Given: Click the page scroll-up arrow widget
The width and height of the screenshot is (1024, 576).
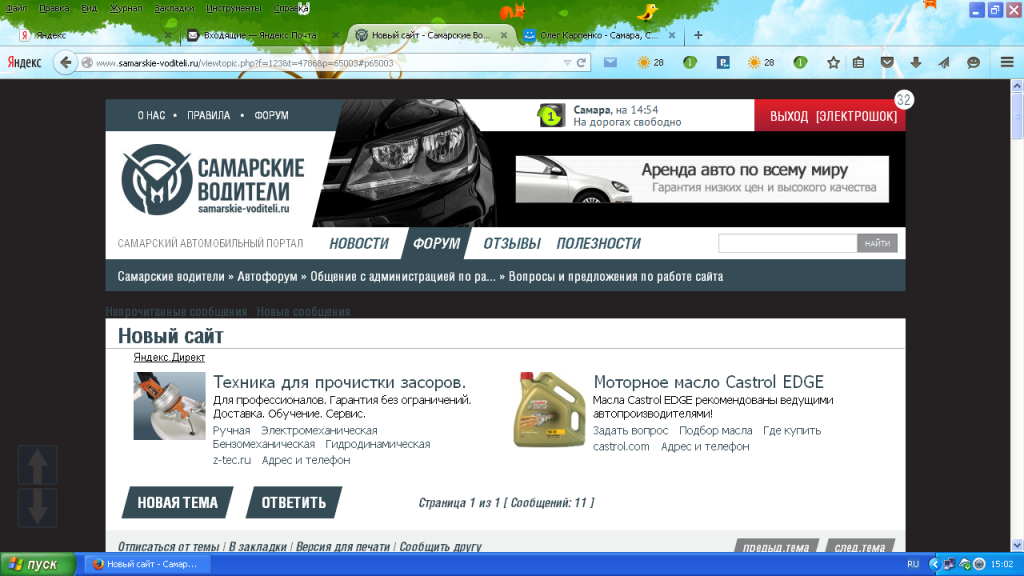Looking at the screenshot, I should (x=37, y=465).
